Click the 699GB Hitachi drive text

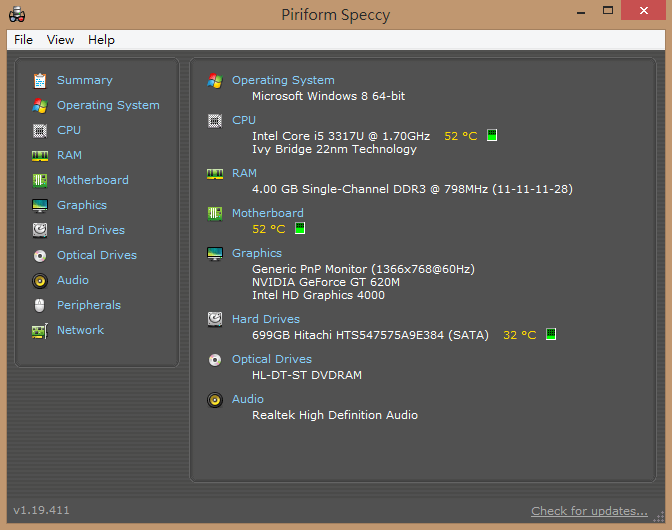(x=370, y=335)
